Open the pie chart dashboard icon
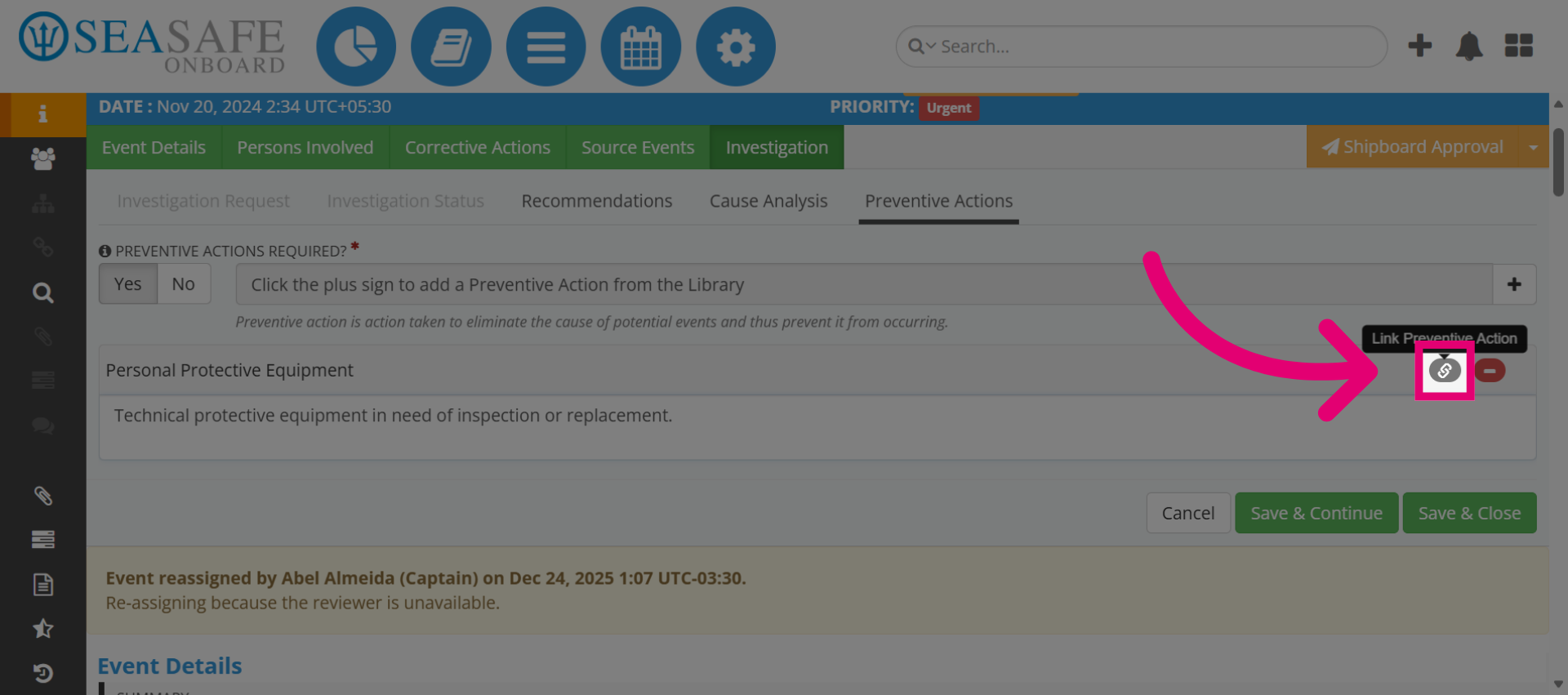Viewport: 1568px width, 695px height. 356,47
